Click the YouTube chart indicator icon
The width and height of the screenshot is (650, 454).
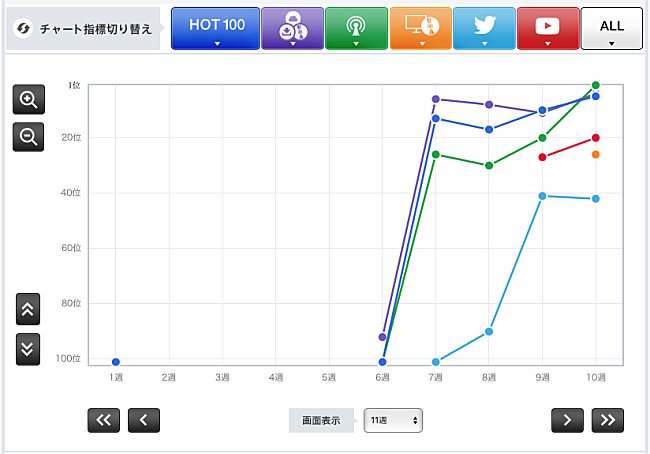click(x=548, y=28)
